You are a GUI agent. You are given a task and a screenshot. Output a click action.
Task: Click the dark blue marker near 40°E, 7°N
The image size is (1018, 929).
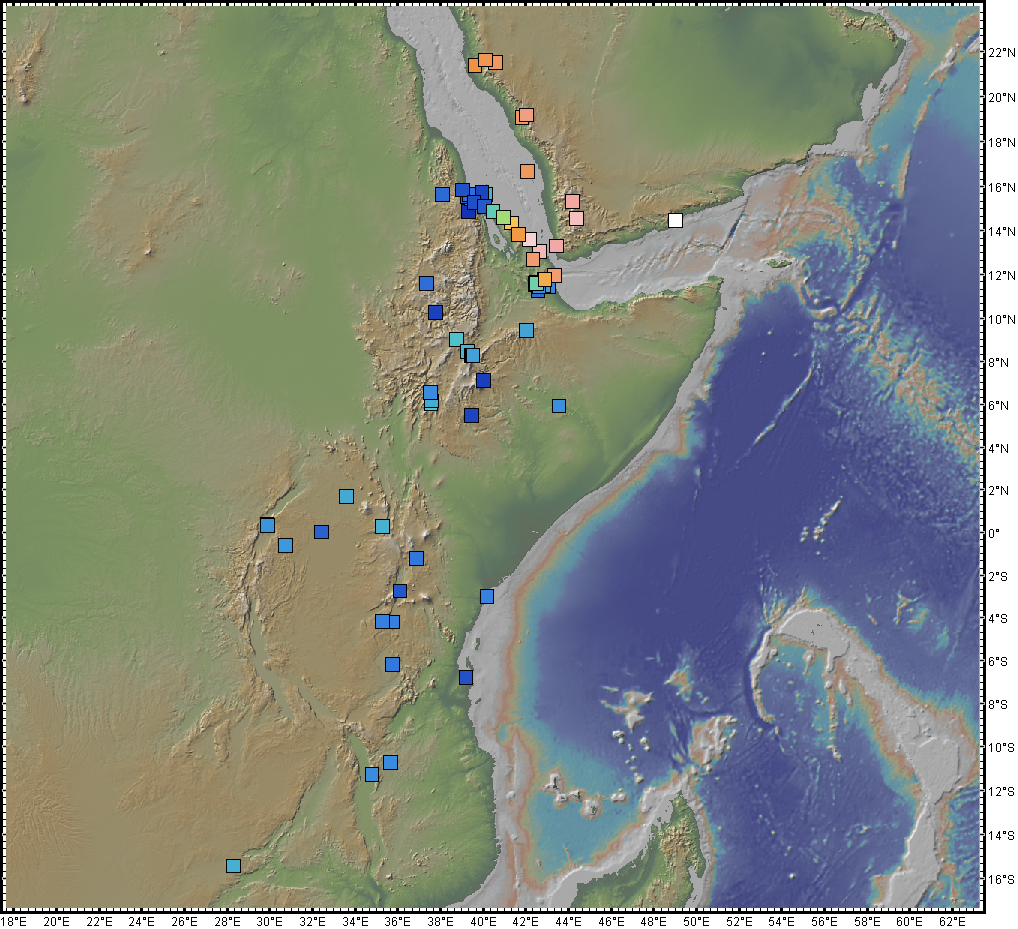(483, 380)
